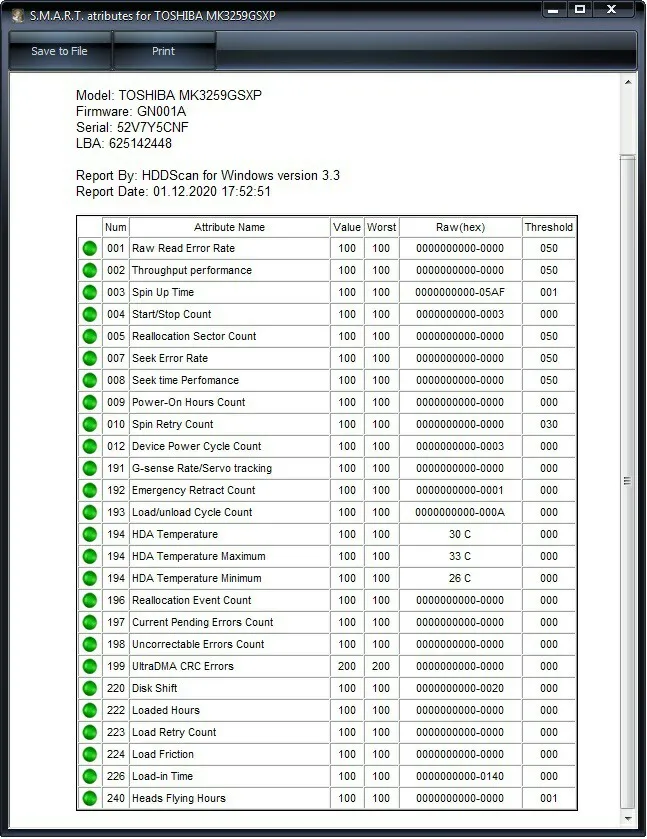The height and width of the screenshot is (839, 647).
Task: Click the Emergency Retract Count attribute name
Action: [194, 490]
